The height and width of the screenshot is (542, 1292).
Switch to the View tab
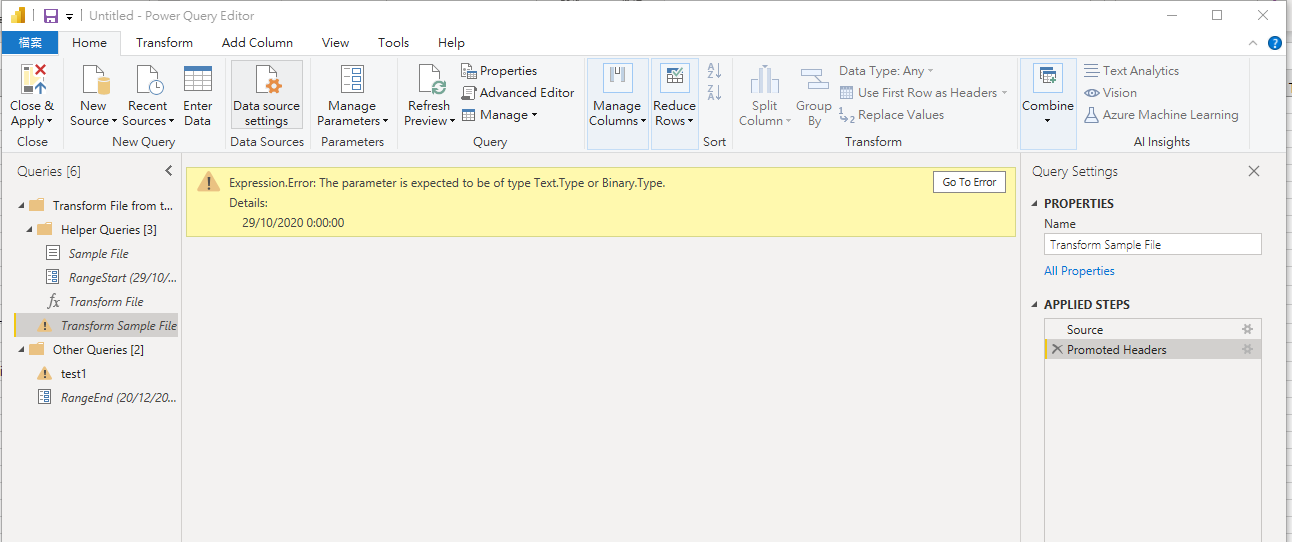pos(335,43)
